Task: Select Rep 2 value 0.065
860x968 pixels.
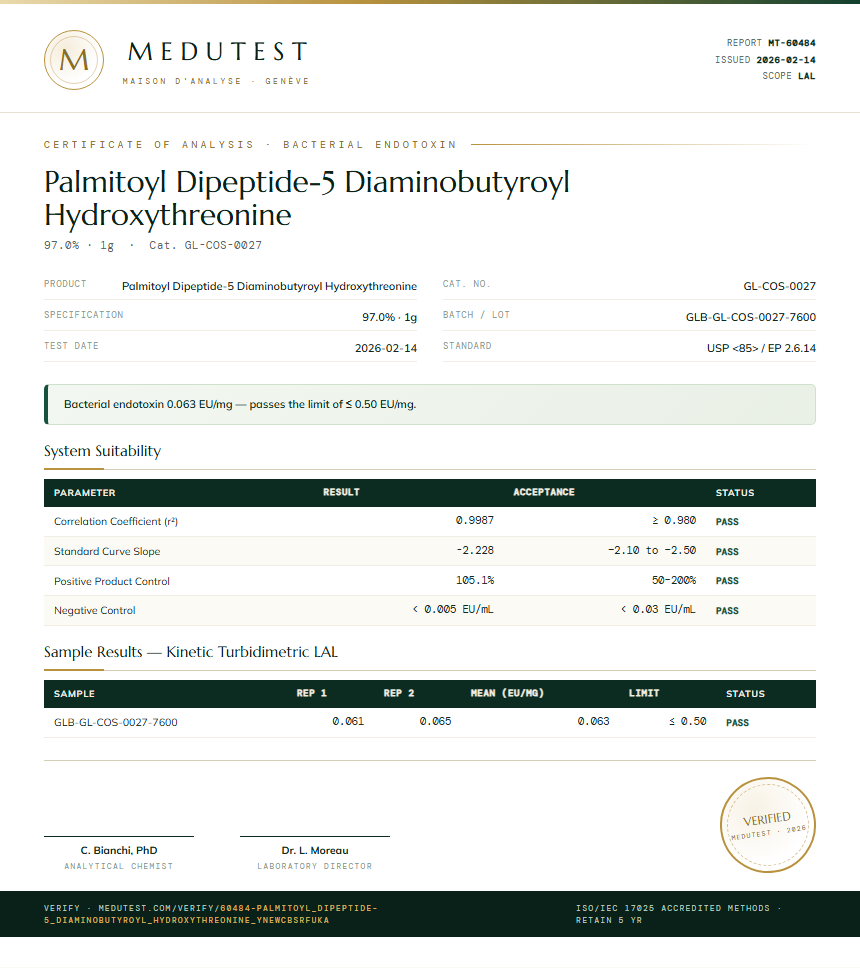Action: pyautogui.click(x=435, y=721)
